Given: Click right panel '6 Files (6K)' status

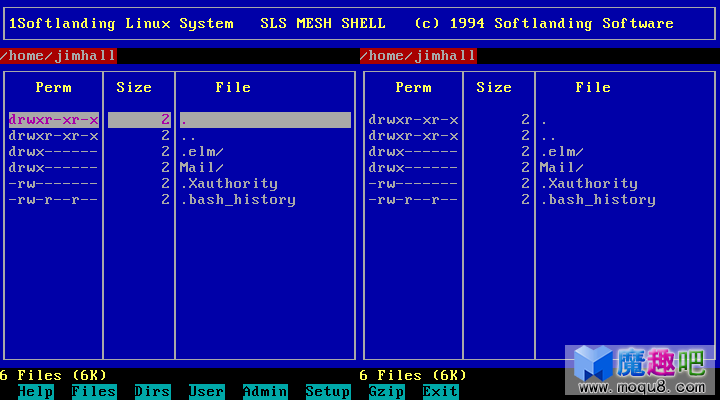Looking at the screenshot, I should pos(414,376).
